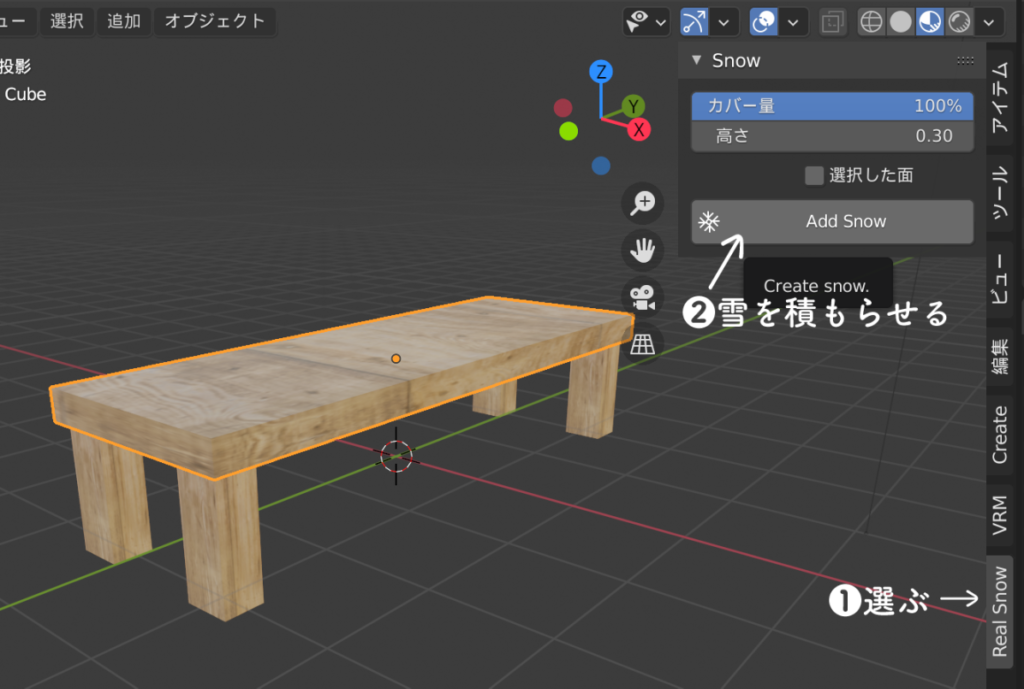Collapse the Snow panel triangle

click(697, 60)
